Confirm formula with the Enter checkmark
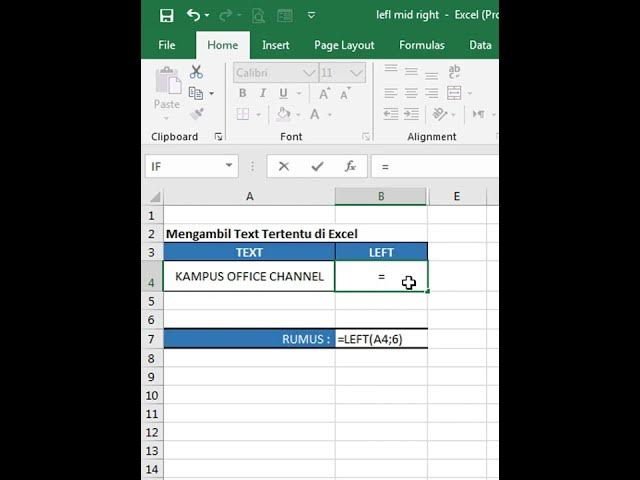 click(317, 166)
